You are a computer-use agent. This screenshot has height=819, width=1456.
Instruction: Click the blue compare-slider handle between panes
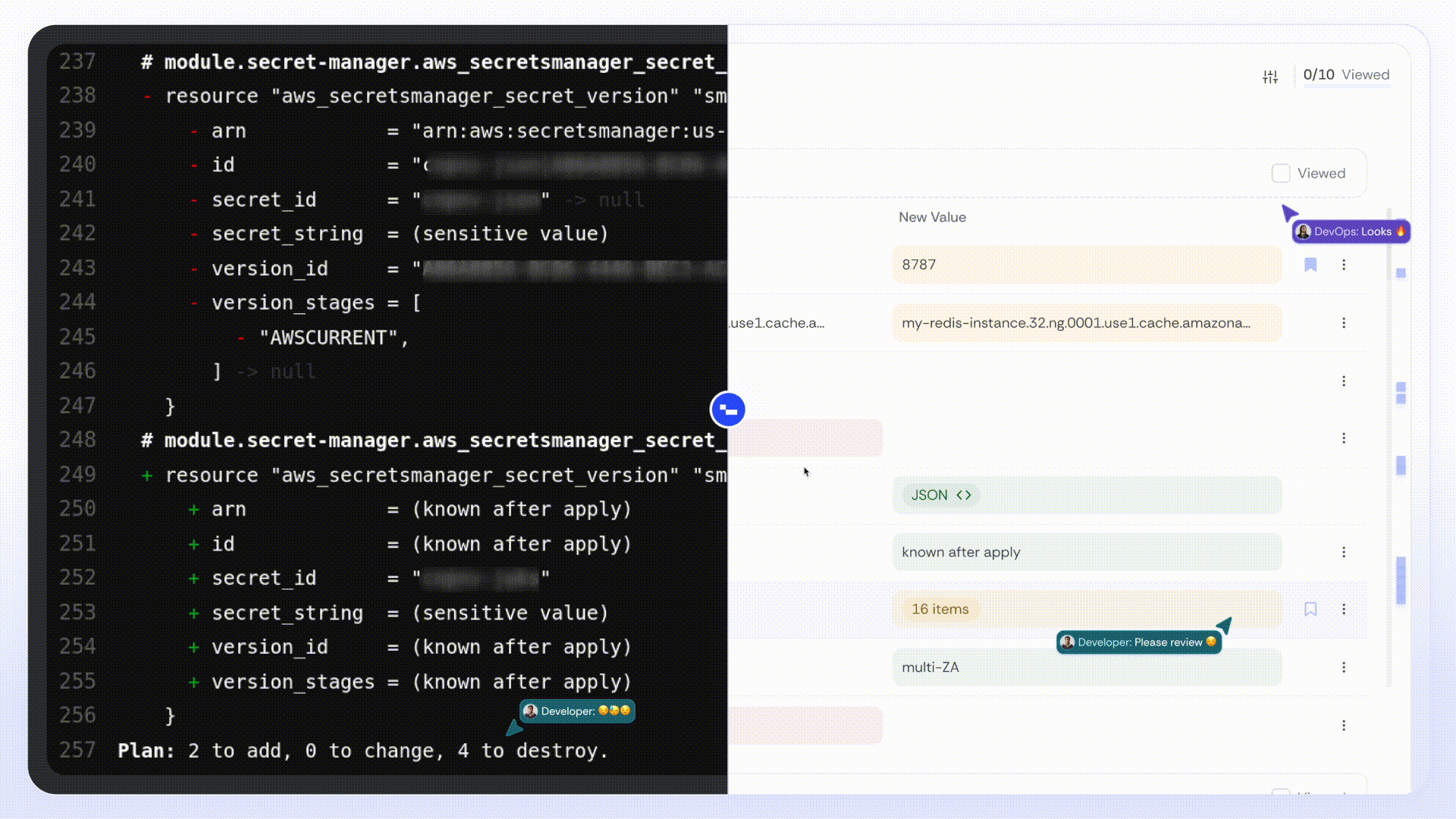[x=728, y=410]
